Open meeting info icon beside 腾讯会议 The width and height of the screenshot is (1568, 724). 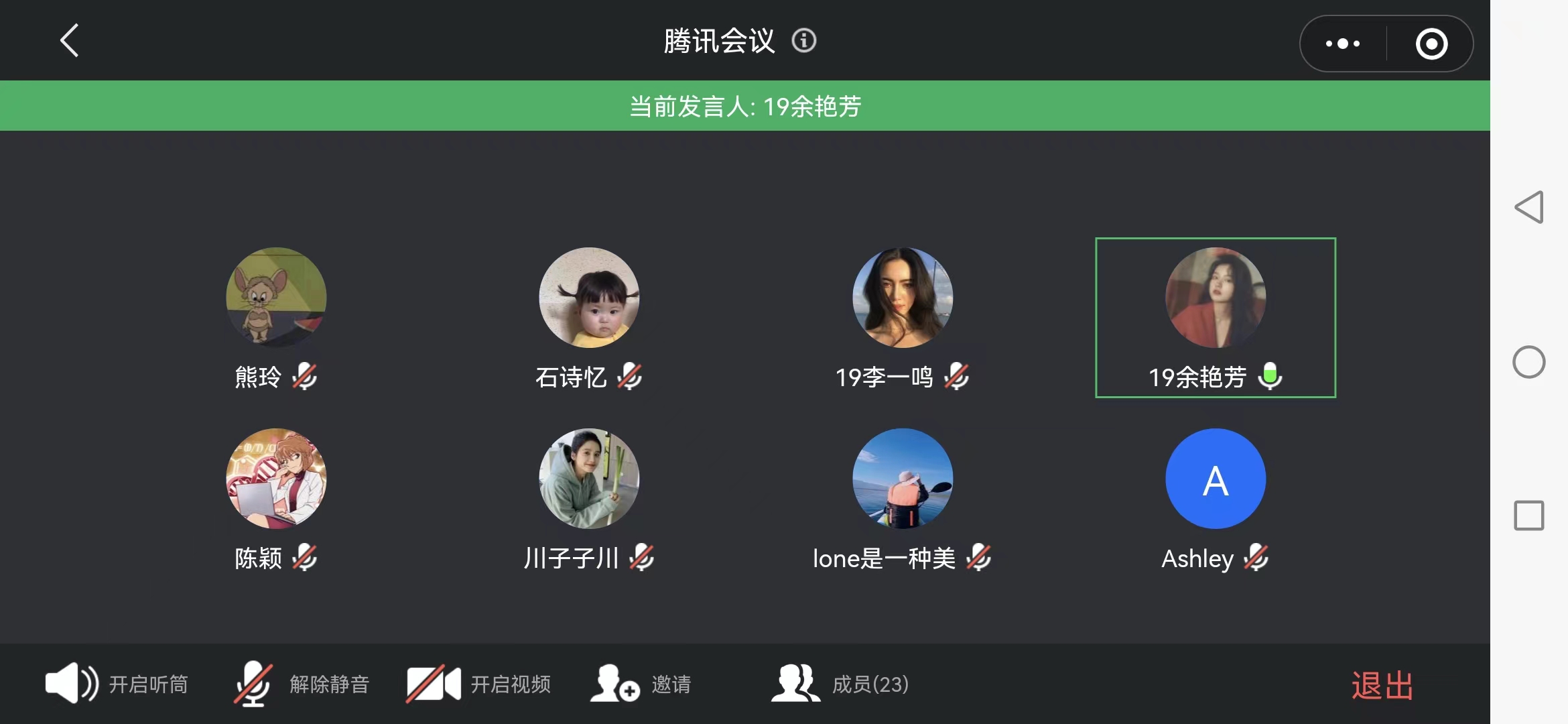coord(803,41)
